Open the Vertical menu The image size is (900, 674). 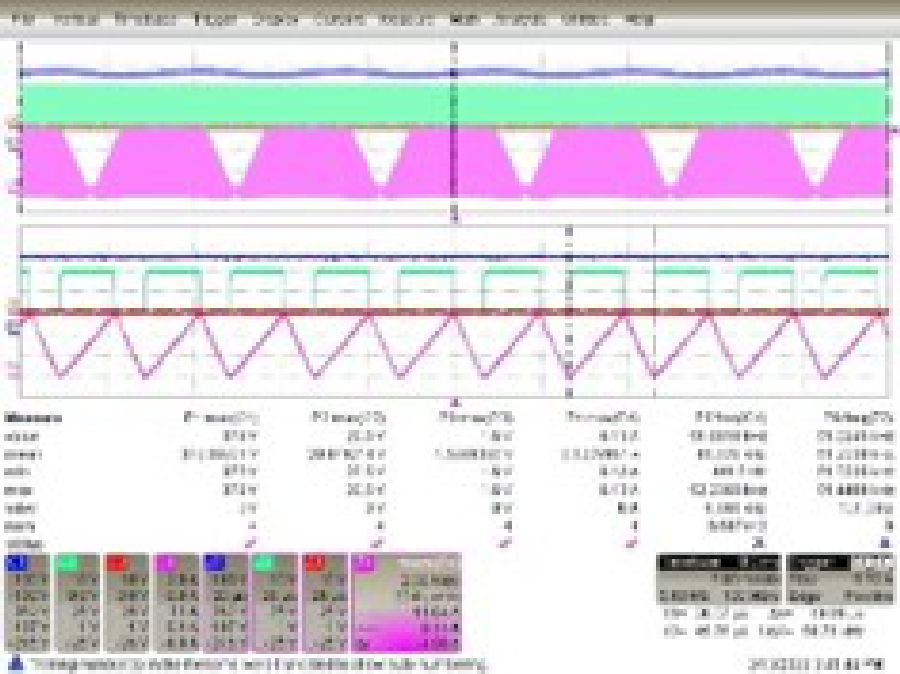pos(74,19)
